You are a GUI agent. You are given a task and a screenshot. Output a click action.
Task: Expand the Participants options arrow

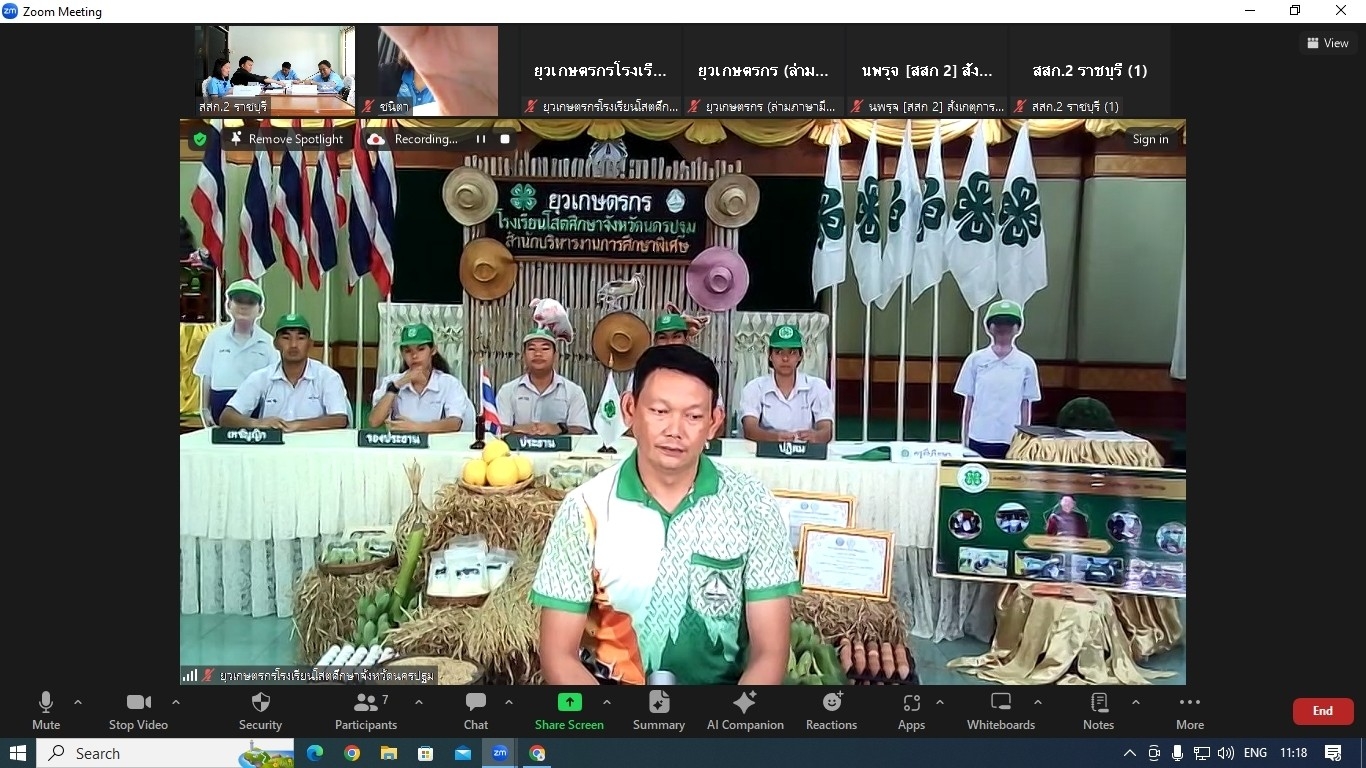[x=418, y=702]
